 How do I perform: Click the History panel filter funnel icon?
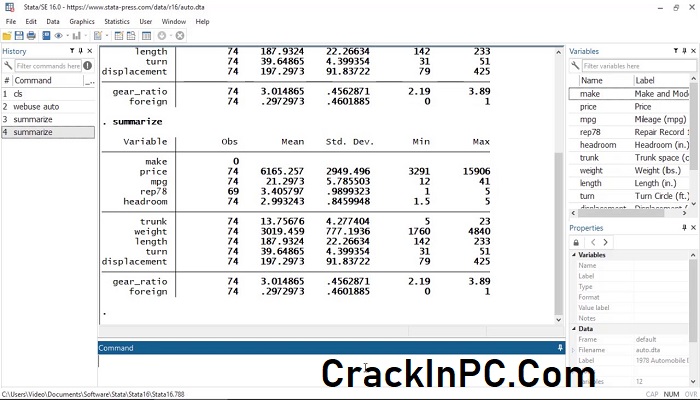click(x=72, y=51)
